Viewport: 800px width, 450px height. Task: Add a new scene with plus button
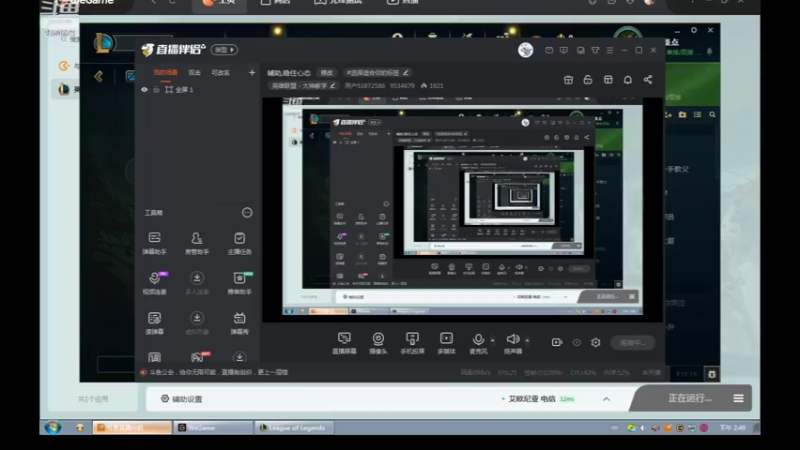coord(252,72)
